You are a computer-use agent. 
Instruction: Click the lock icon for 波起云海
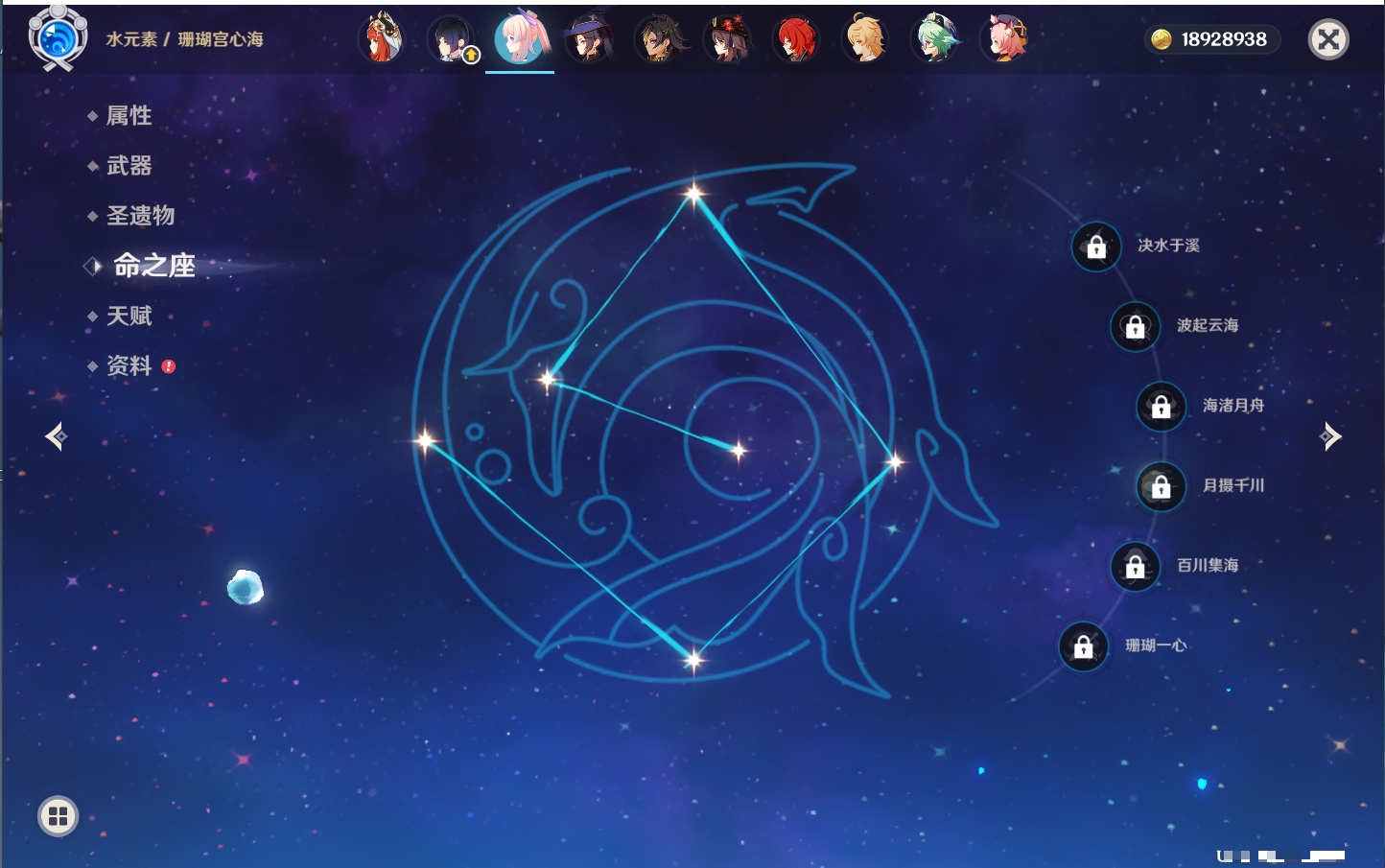[x=1135, y=326]
